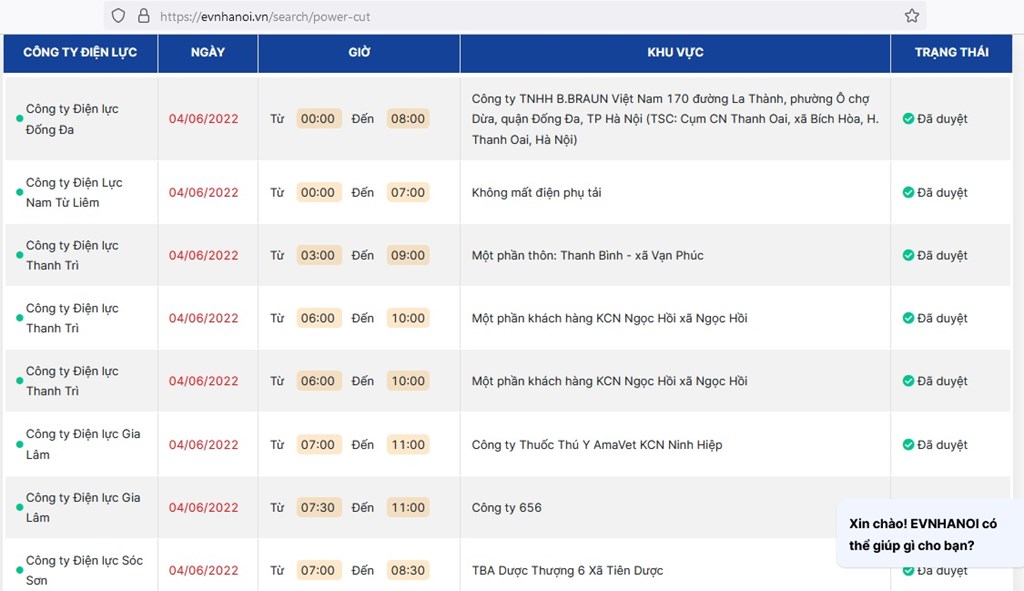Bookmark this page with the star icon
This screenshot has height=591, width=1024.
(912, 16)
